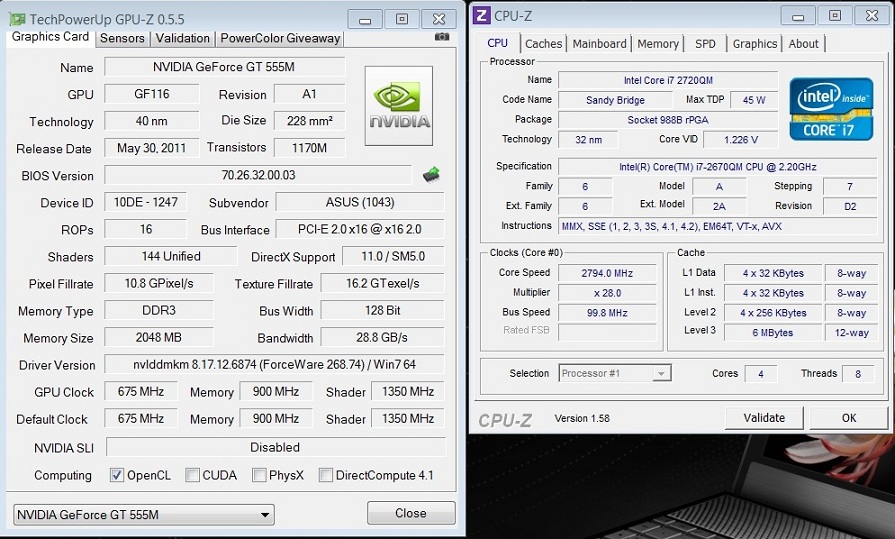Click the Level 2 value 4 x 256 KBytes
Image resolution: width=895 pixels, height=539 pixels.
coord(773,313)
